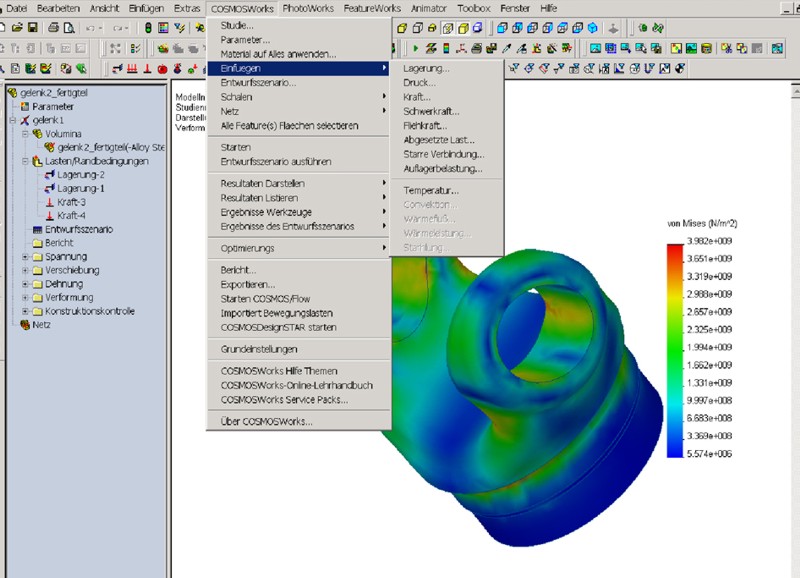Image resolution: width=800 pixels, height=578 pixels.
Task: Open file with the folder icon
Action: (17, 28)
